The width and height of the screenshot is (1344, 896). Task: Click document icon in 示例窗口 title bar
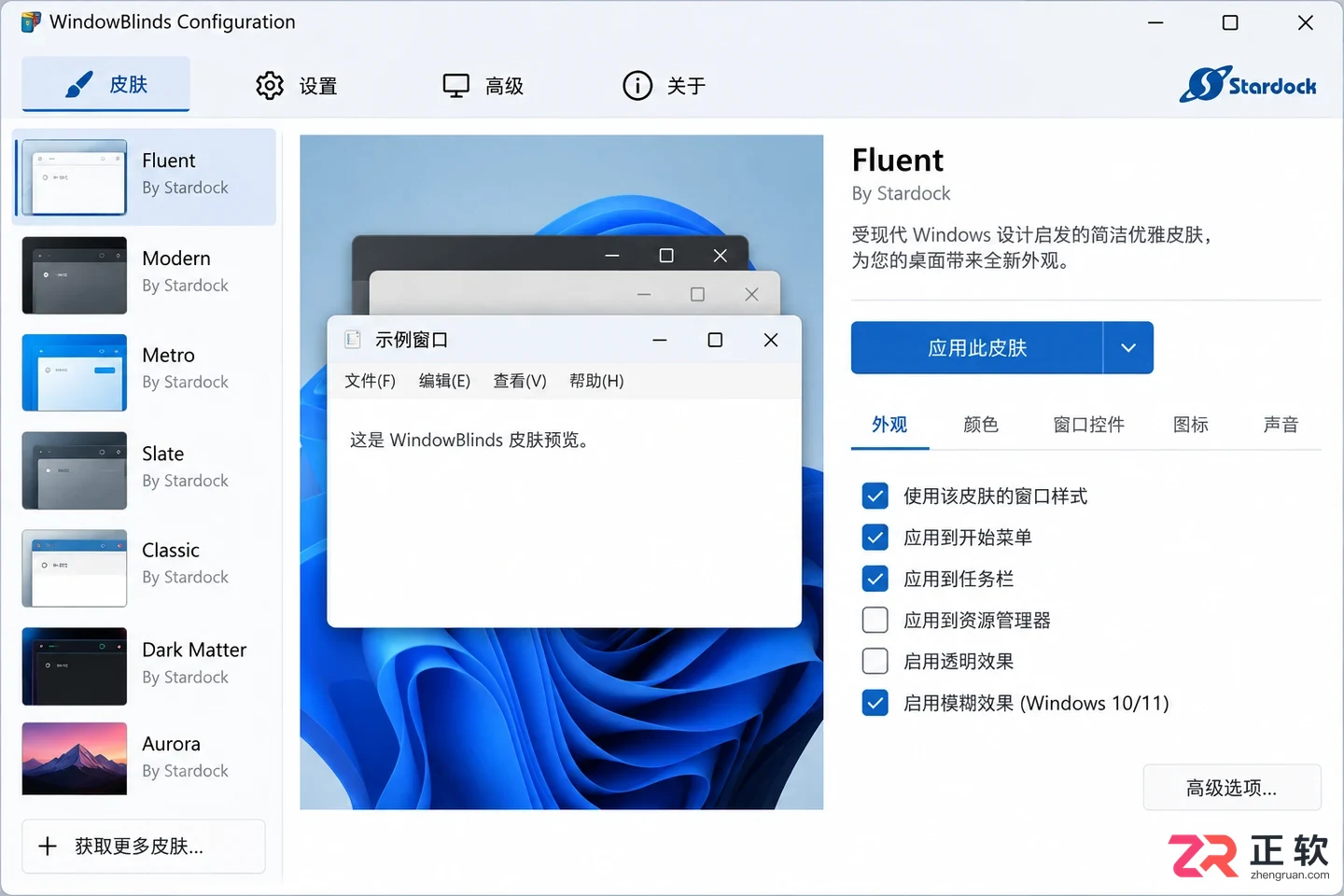pyautogui.click(x=353, y=340)
